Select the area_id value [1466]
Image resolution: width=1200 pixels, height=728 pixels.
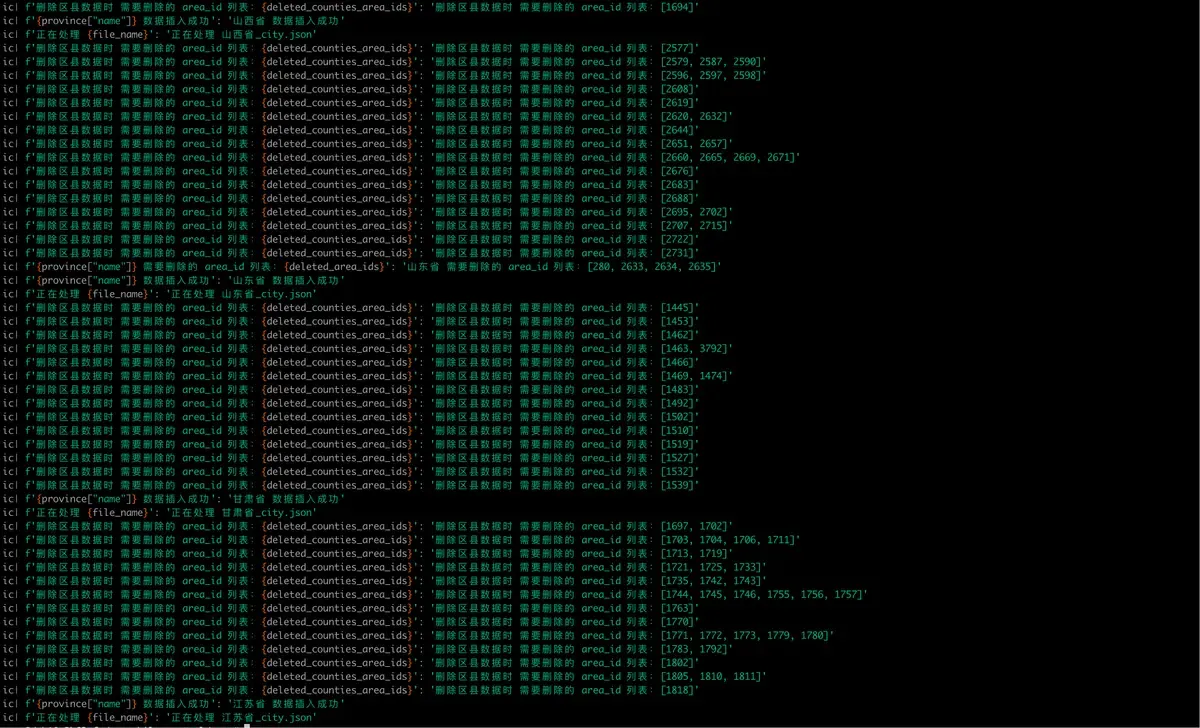[x=677, y=362]
